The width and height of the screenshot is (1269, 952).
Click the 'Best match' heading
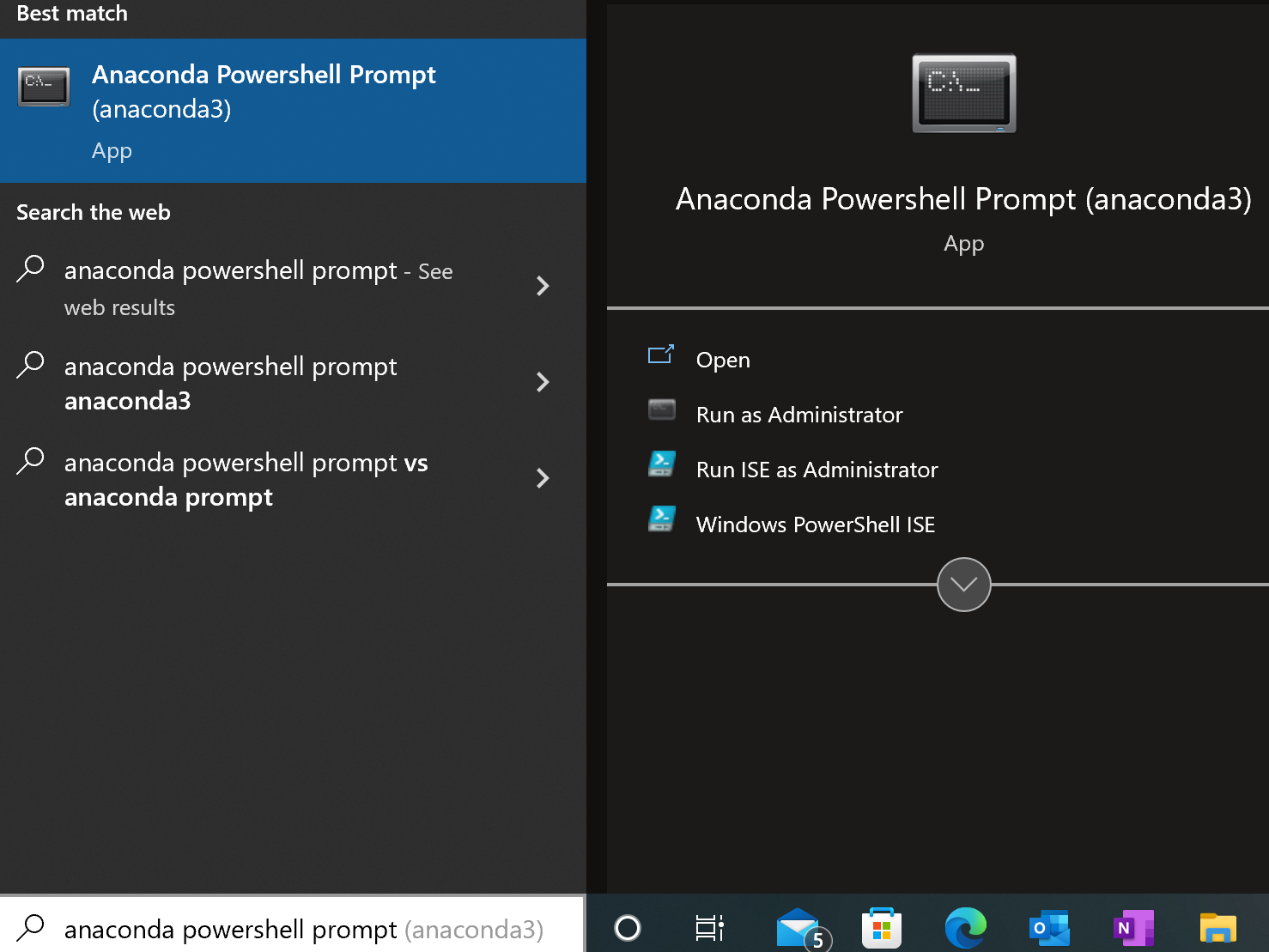point(72,14)
